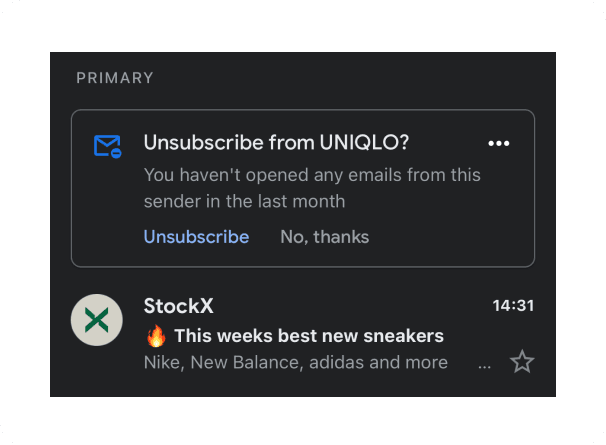This screenshot has width=606, height=445.
Task: Star the StockX email
Action: 522,362
